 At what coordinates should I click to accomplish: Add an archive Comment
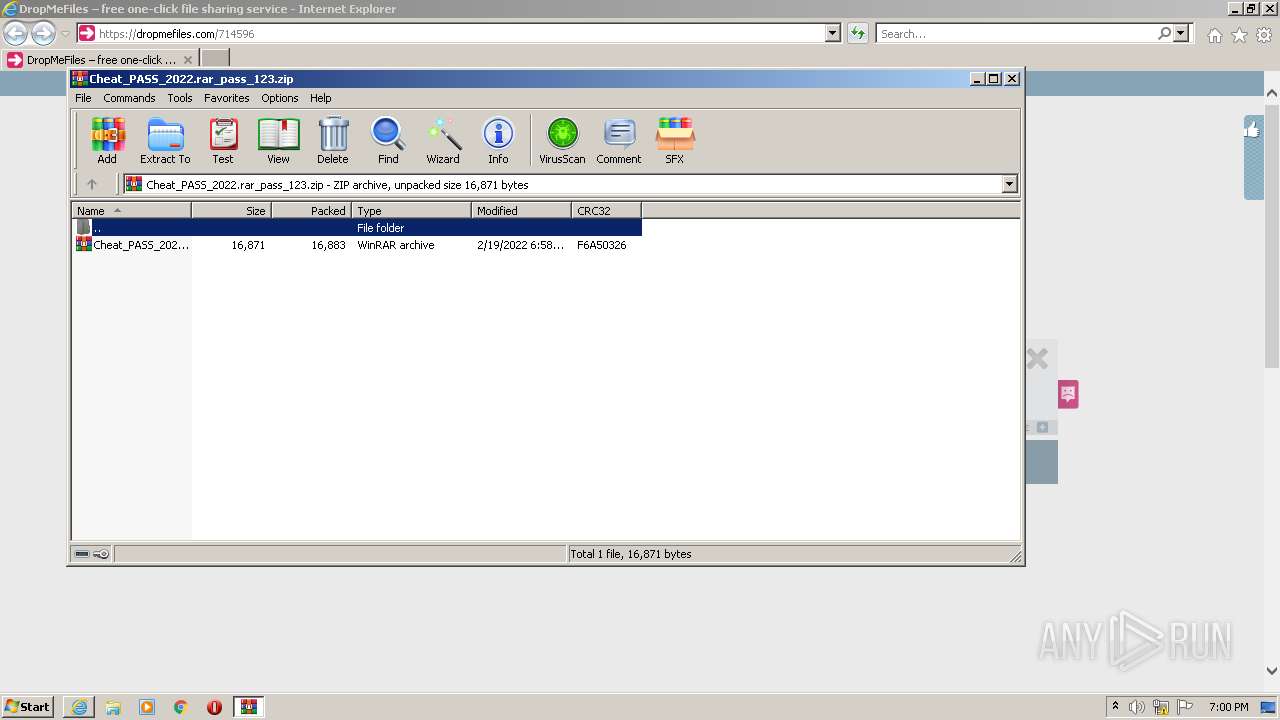pyautogui.click(x=619, y=140)
